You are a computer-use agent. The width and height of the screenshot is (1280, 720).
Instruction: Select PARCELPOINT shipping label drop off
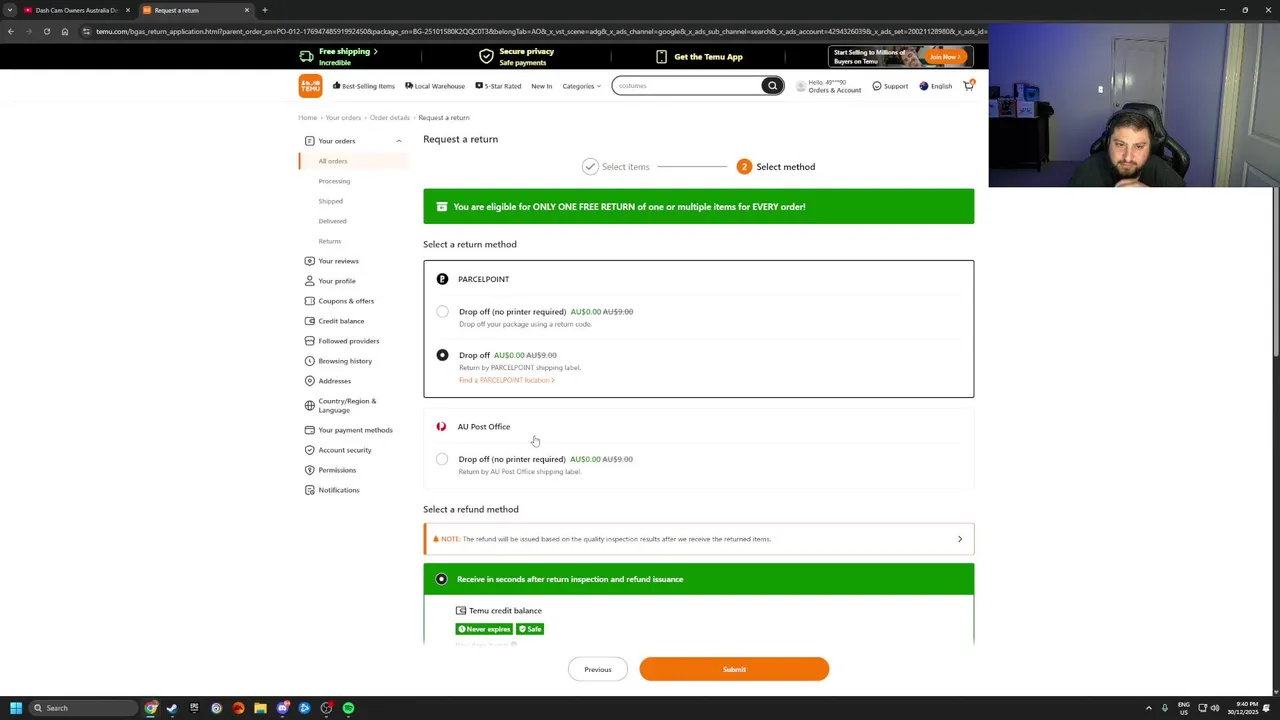(x=442, y=355)
